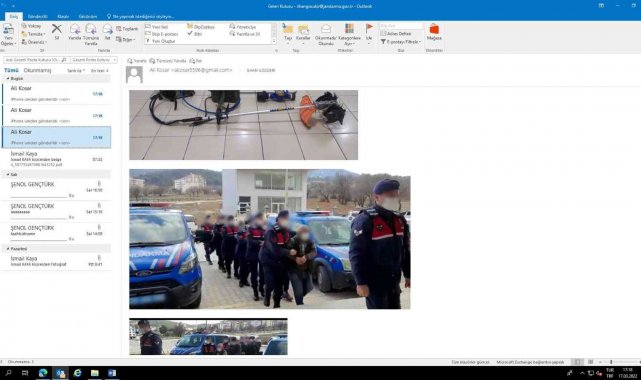The height and width of the screenshot is (380, 641).
Task: Open İsmail Kaya email under Pazartesi
Action: pyautogui.click(x=56, y=261)
